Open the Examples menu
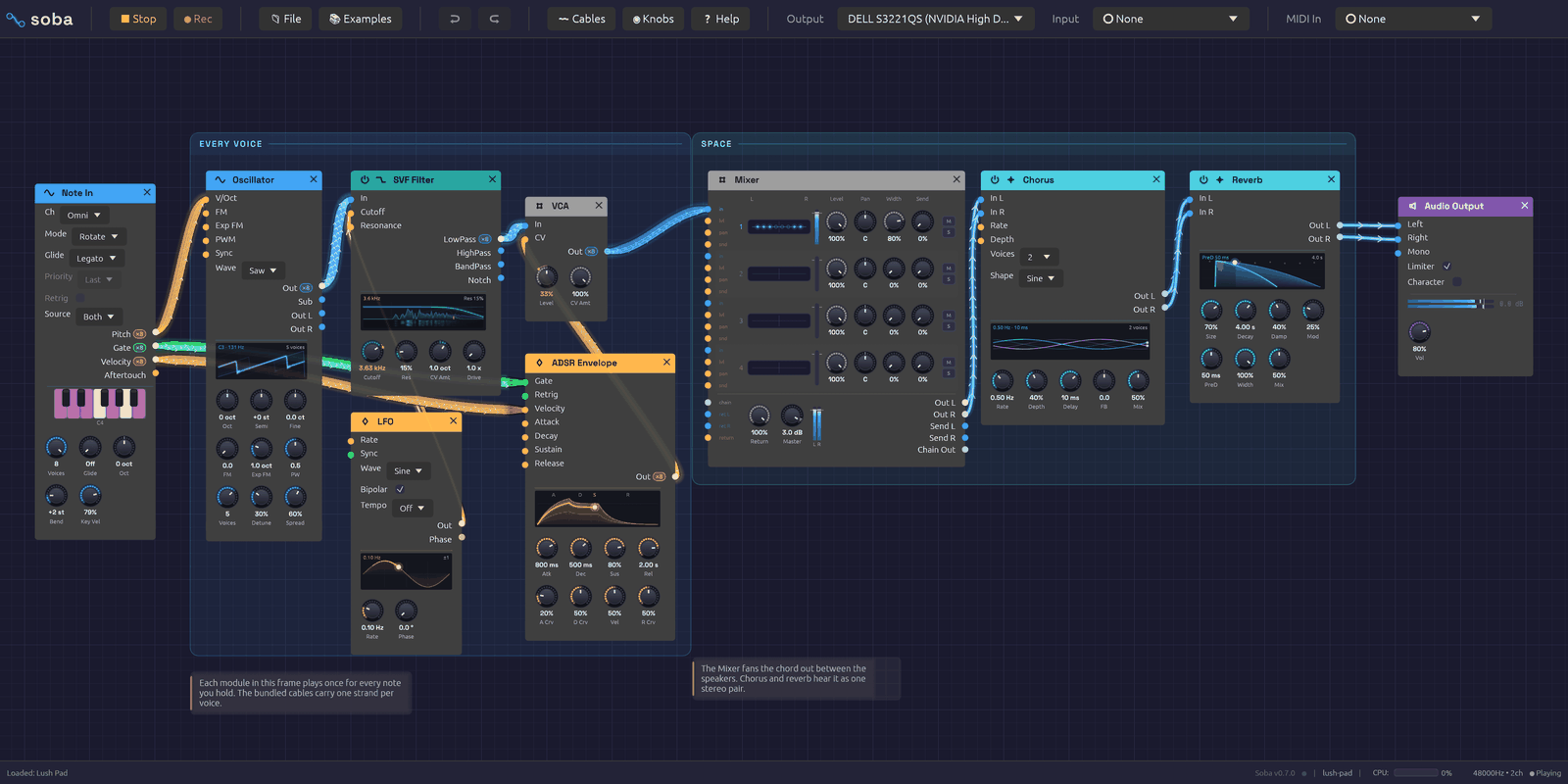This screenshot has width=1568, height=784. (361, 19)
